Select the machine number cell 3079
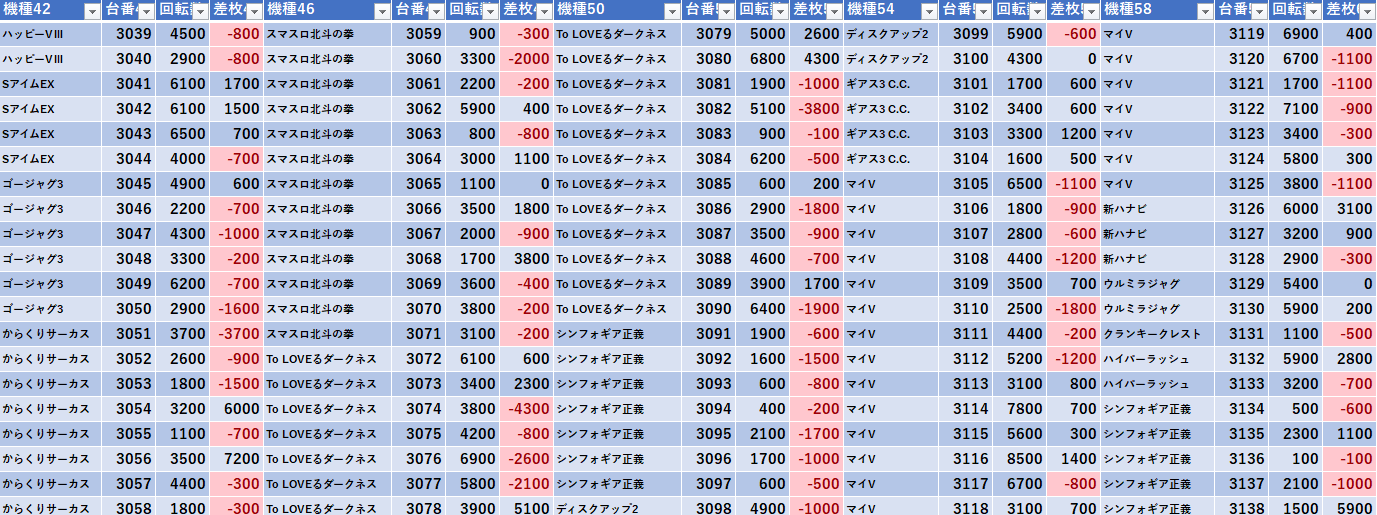 pos(708,34)
